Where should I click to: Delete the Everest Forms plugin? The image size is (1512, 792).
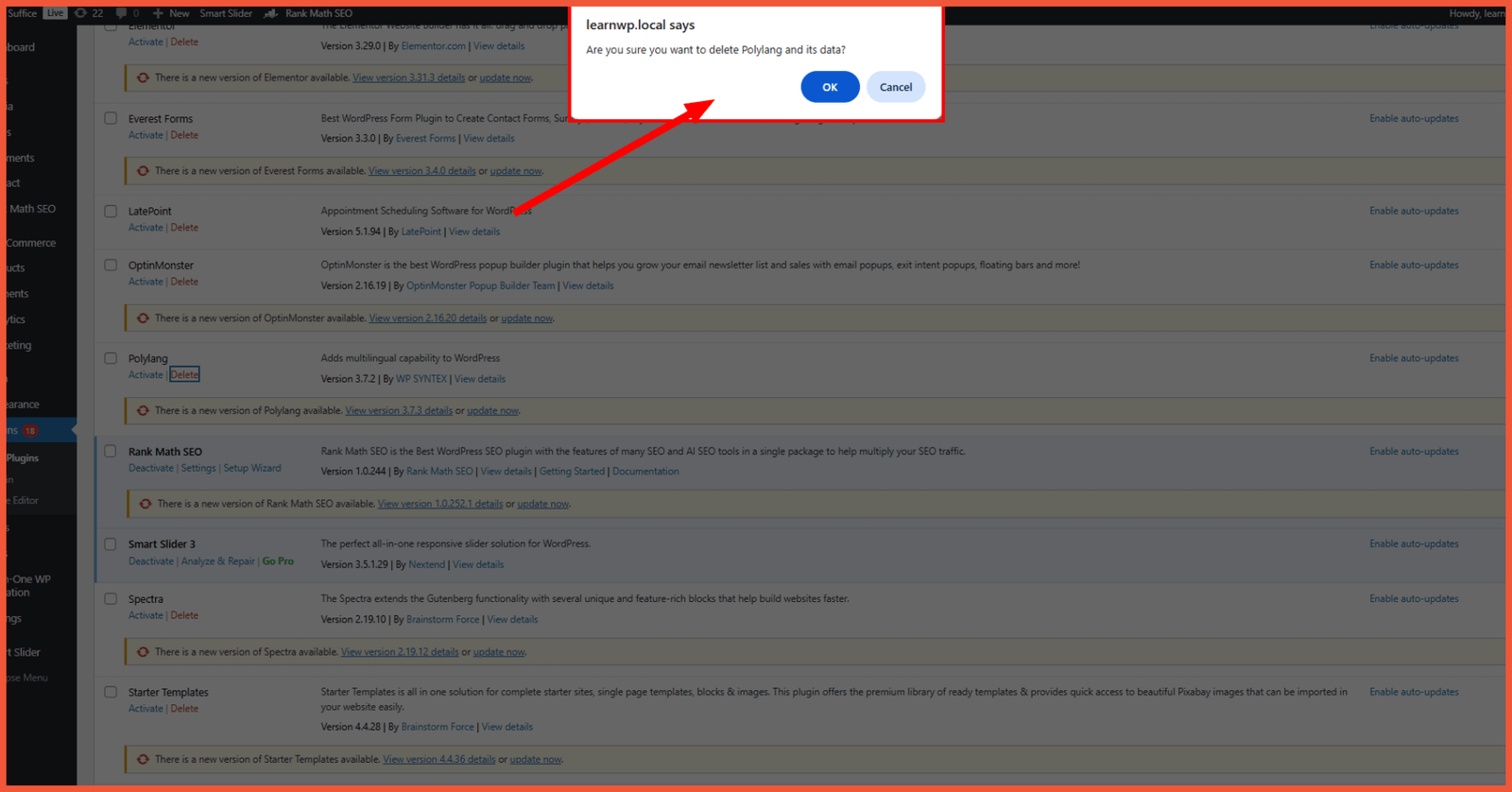(x=184, y=135)
